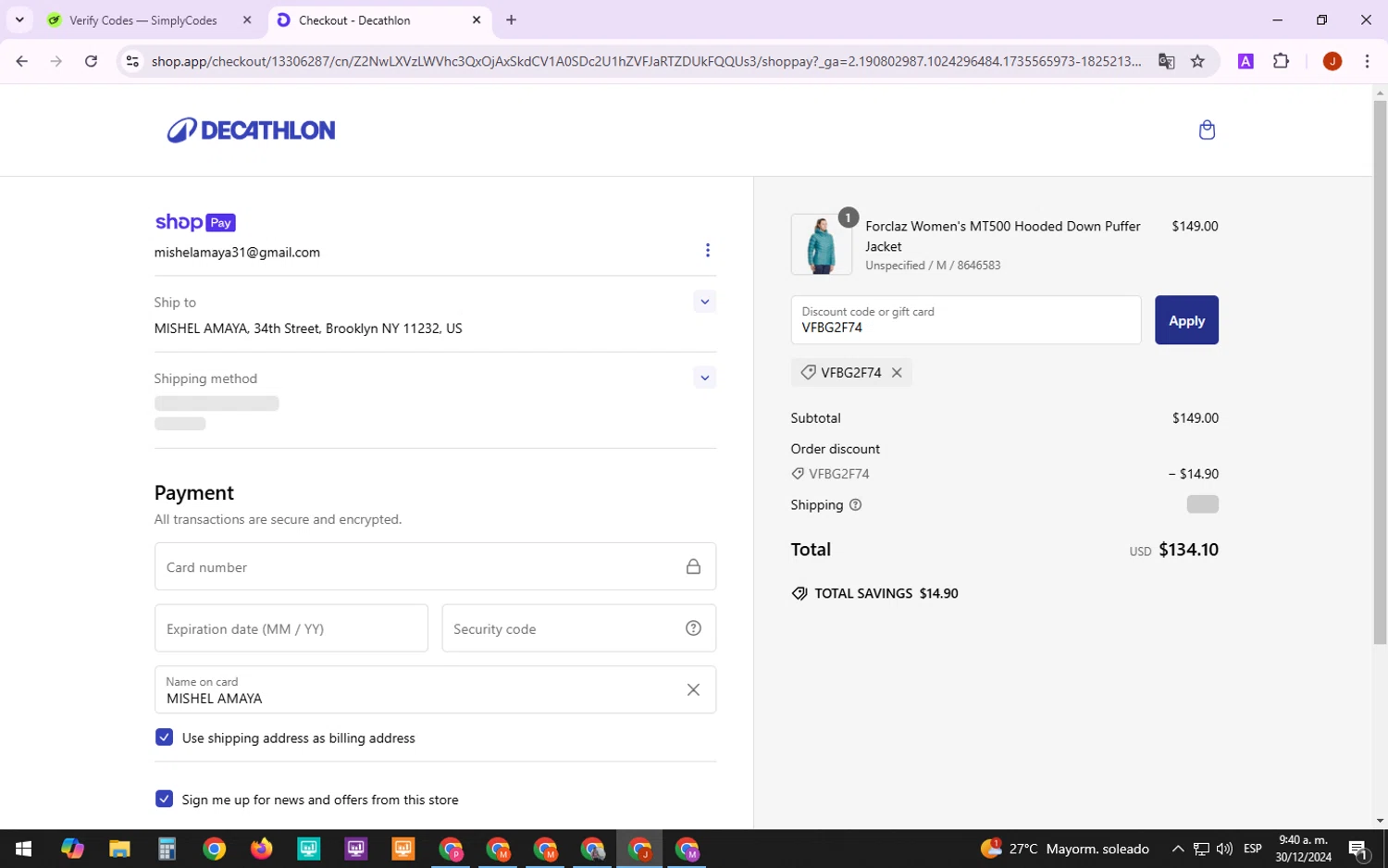This screenshot has width=1388, height=868.
Task: Click the puffer jacket product thumbnail
Action: point(822,244)
